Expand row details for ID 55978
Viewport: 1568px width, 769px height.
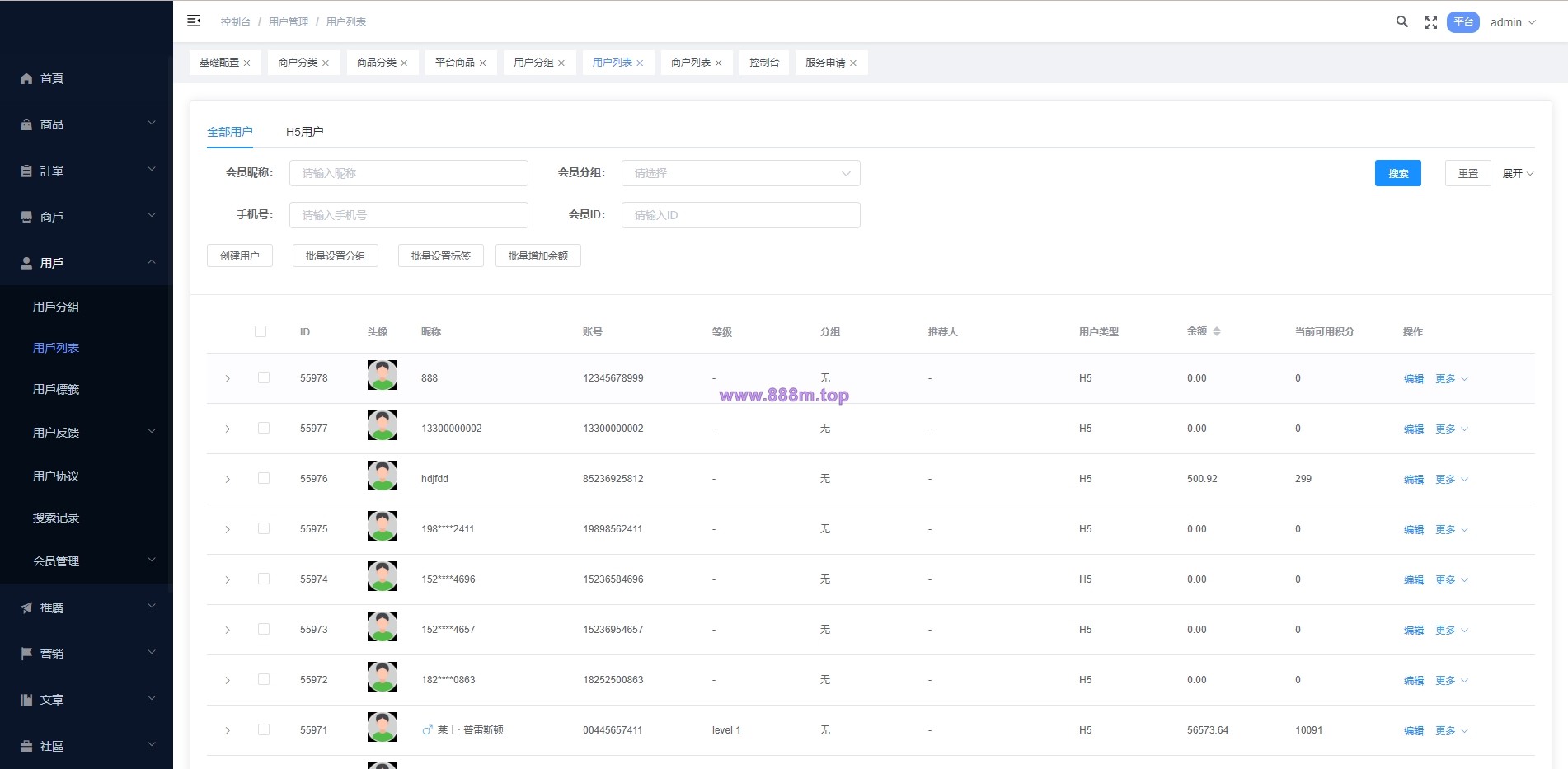coord(228,378)
